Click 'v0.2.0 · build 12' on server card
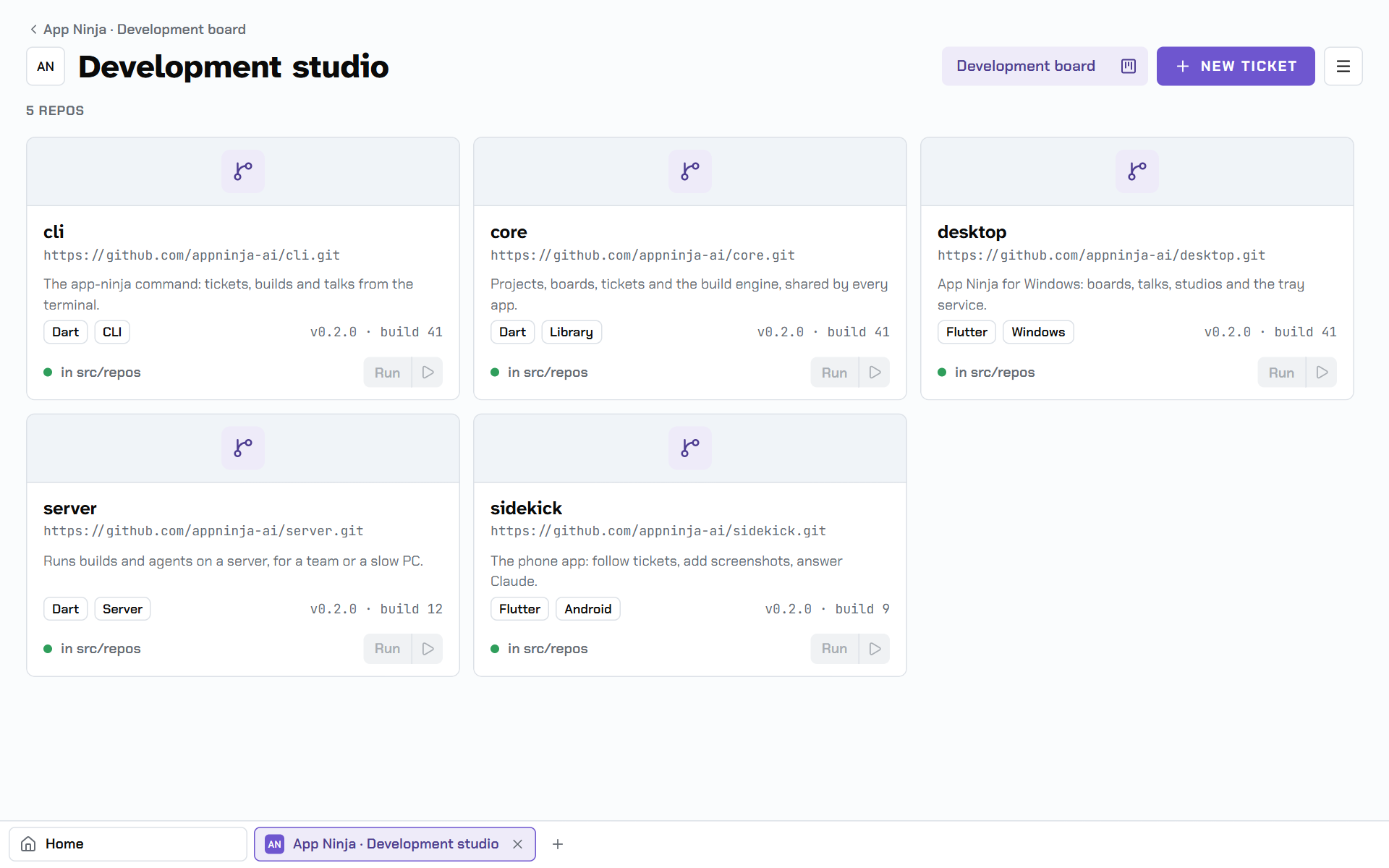This screenshot has width=1389, height=868. coord(376,609)
